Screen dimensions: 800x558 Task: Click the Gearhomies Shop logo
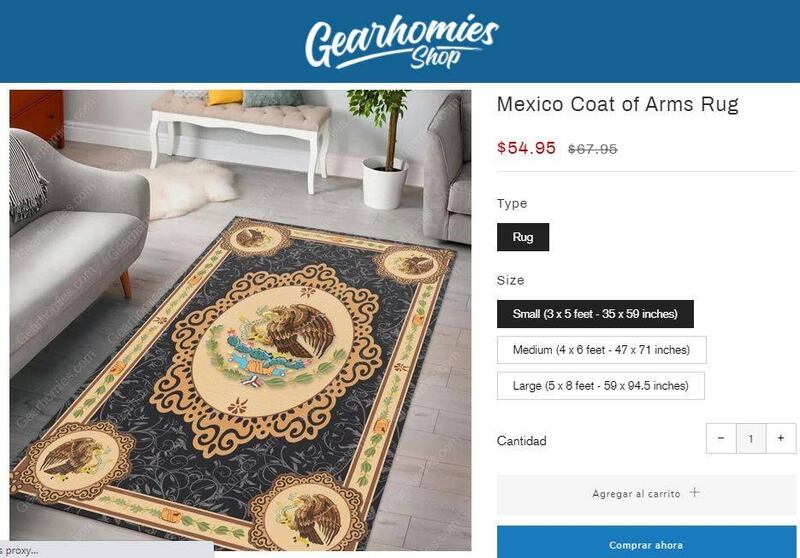pyautogui.click(x=402, y=42)
